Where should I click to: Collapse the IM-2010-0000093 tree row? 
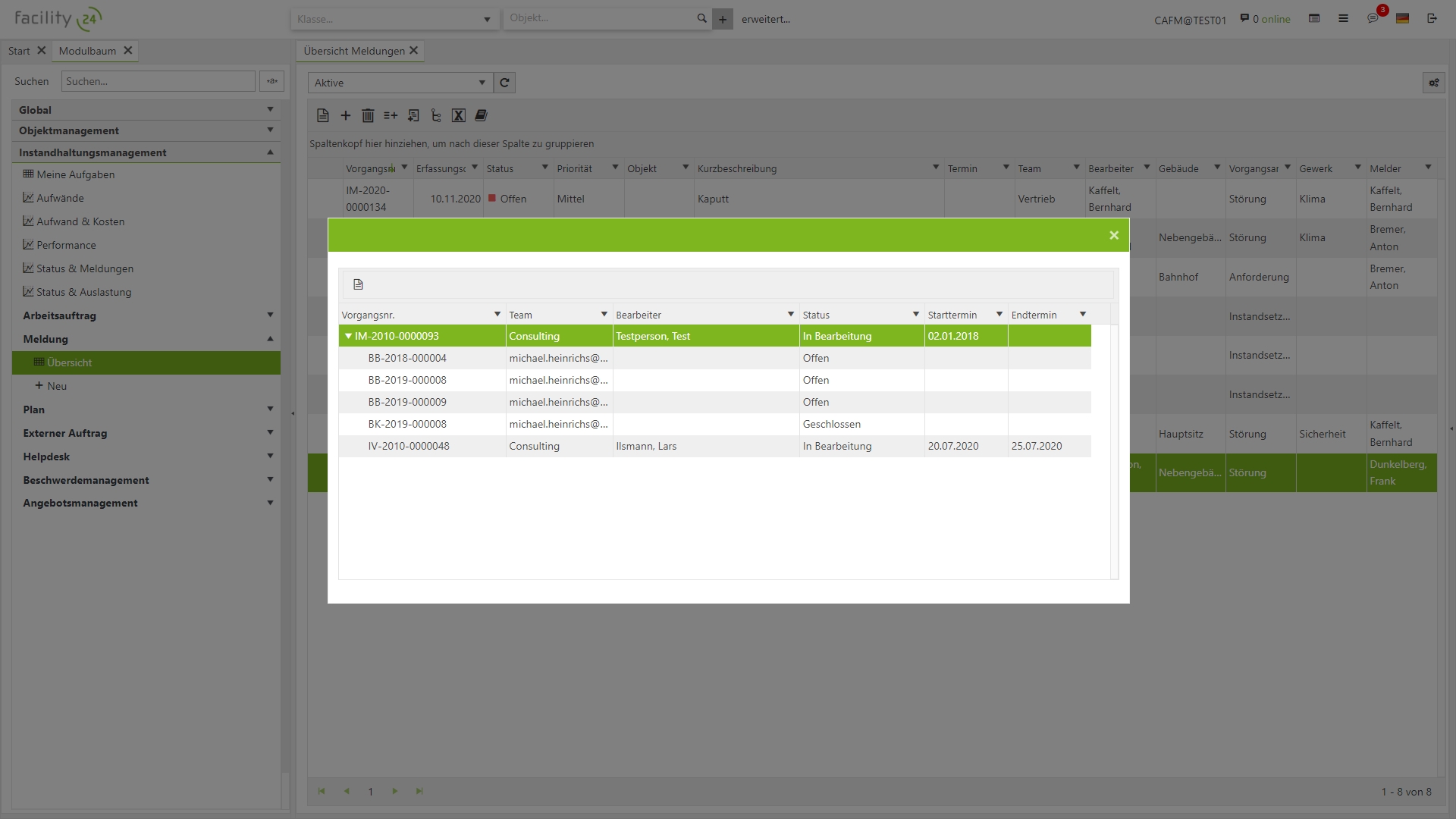pos(348,336)
